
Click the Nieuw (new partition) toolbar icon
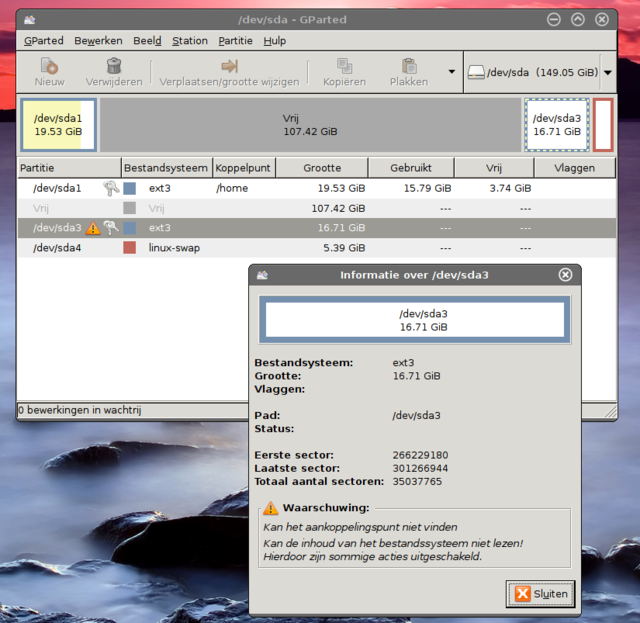(49, 66)
